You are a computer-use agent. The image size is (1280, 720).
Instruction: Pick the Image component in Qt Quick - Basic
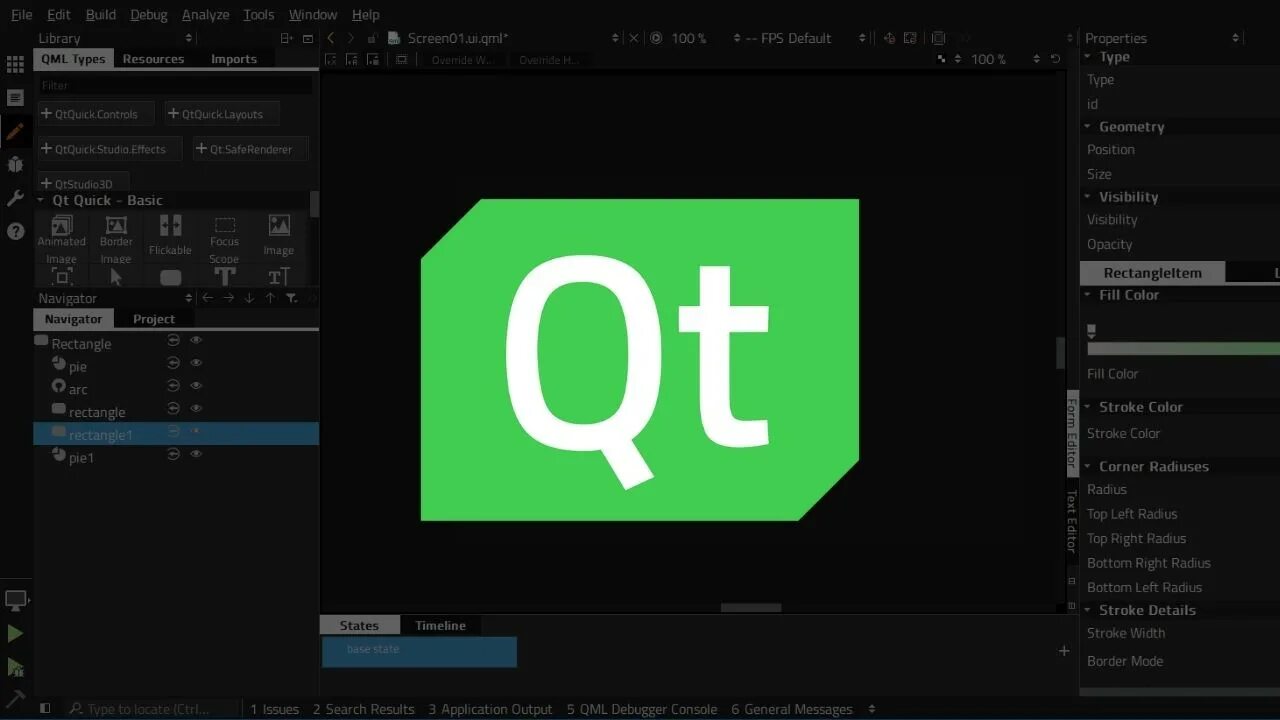pos(279,236)
